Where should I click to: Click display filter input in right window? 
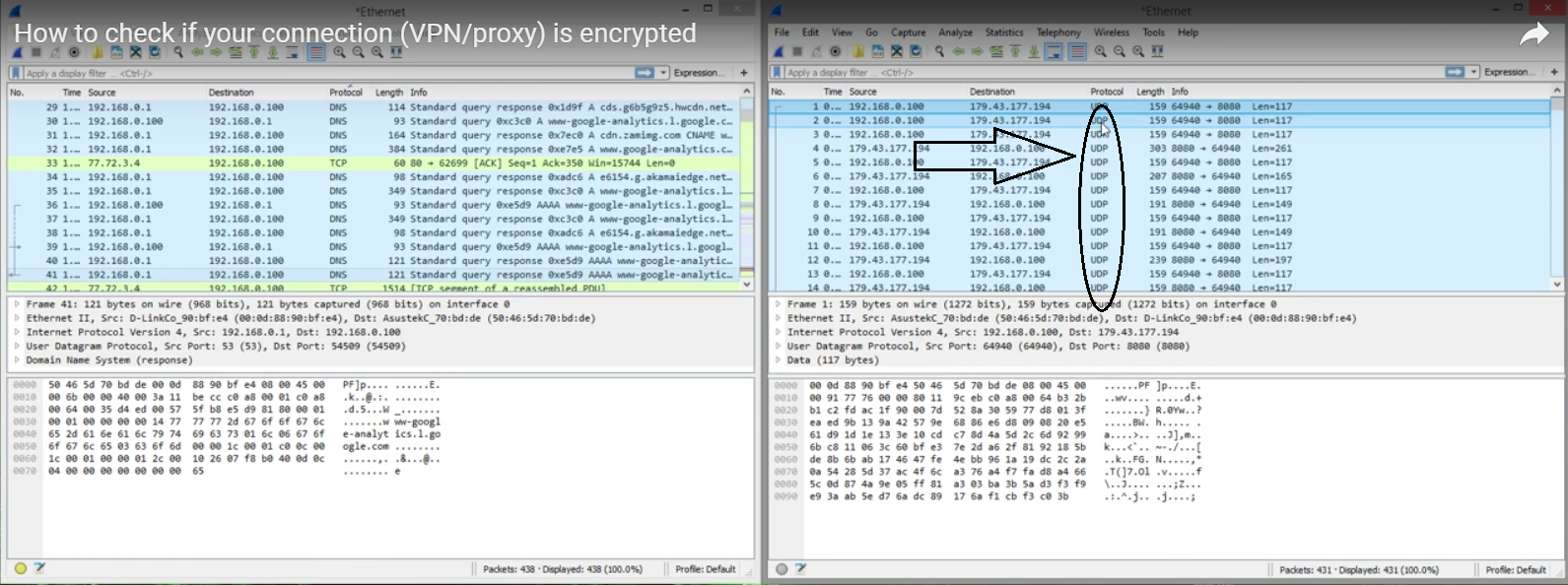(x=1114, y=72)
